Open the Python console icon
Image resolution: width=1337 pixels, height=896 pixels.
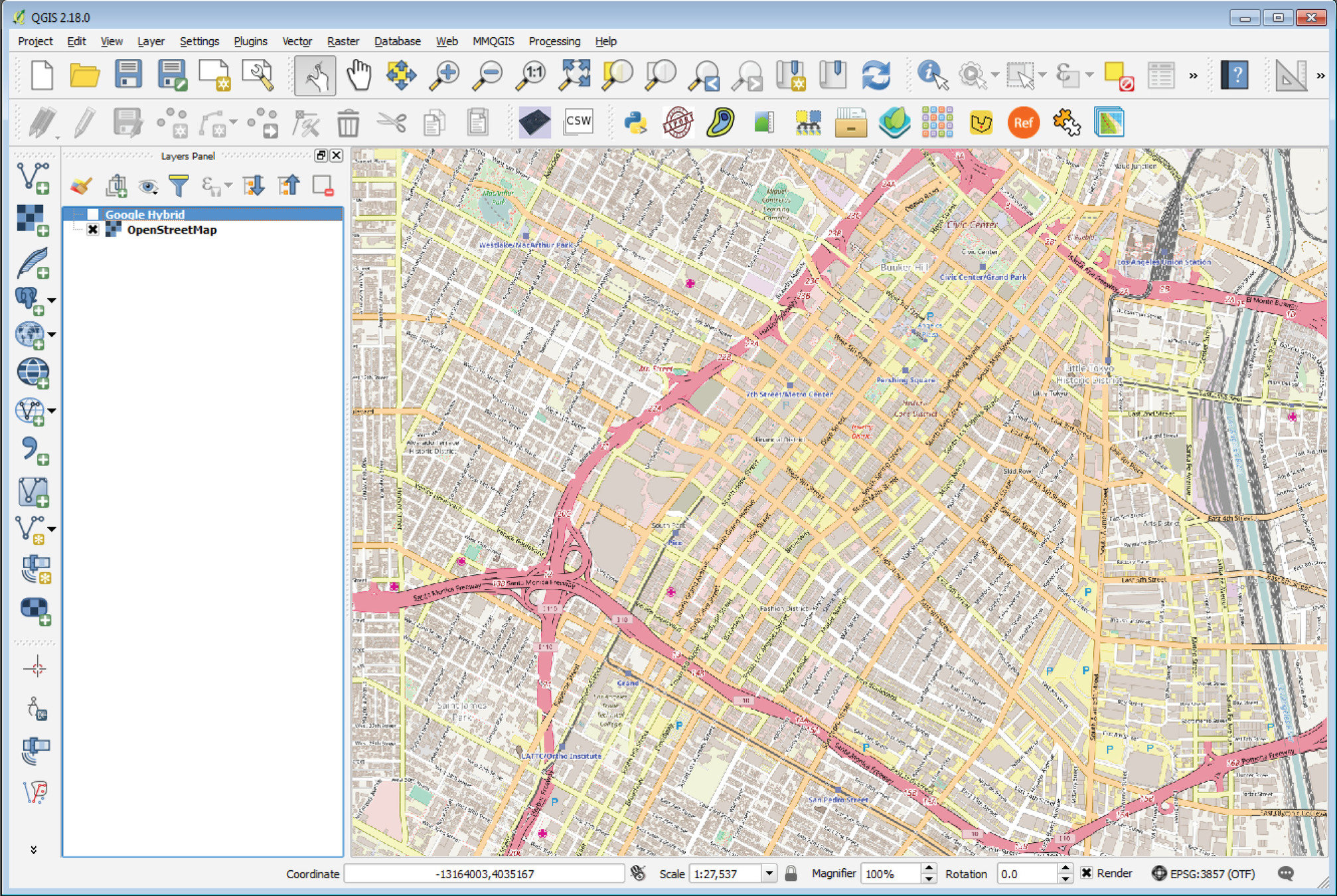point(635,123)
